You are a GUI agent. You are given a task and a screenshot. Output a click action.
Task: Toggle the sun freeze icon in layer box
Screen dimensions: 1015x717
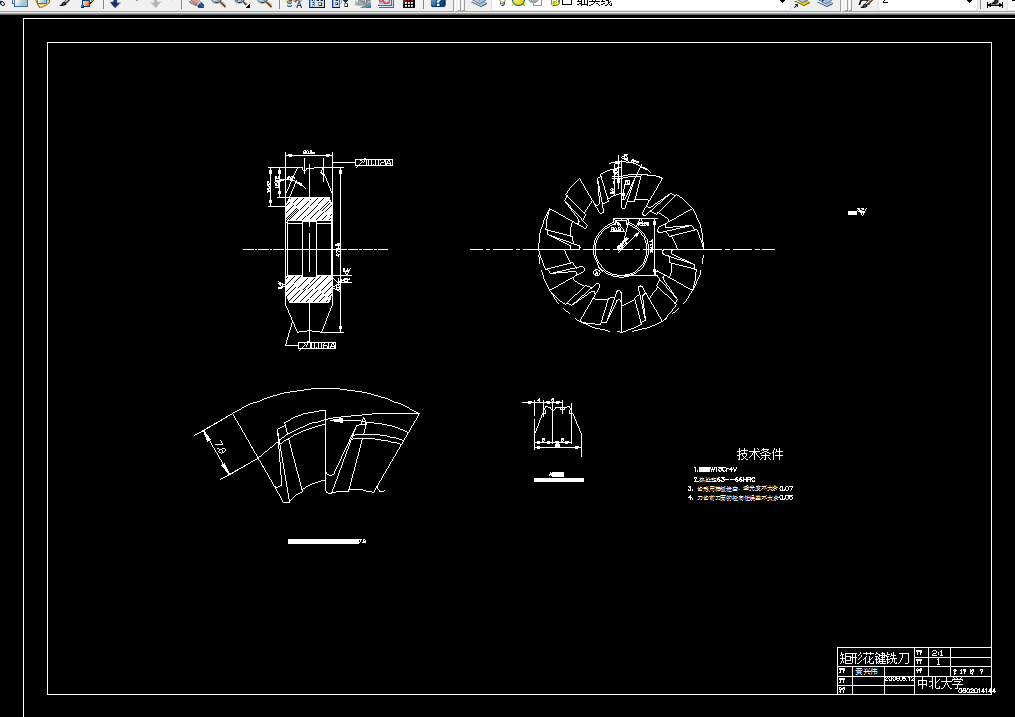[x=518, y=2]
